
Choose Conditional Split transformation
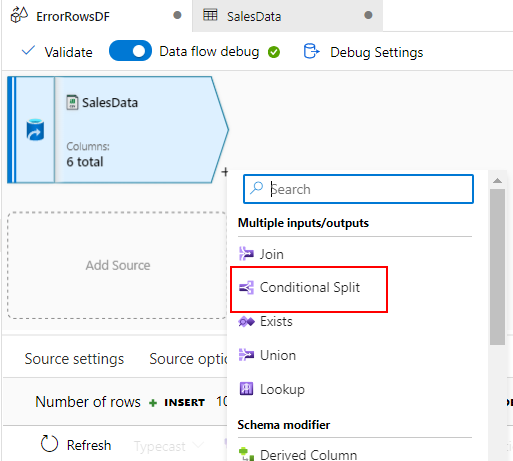[x=309, y=289]
